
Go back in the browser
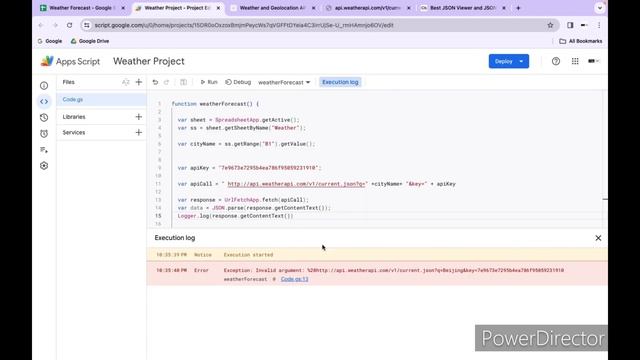click(41, 25)
